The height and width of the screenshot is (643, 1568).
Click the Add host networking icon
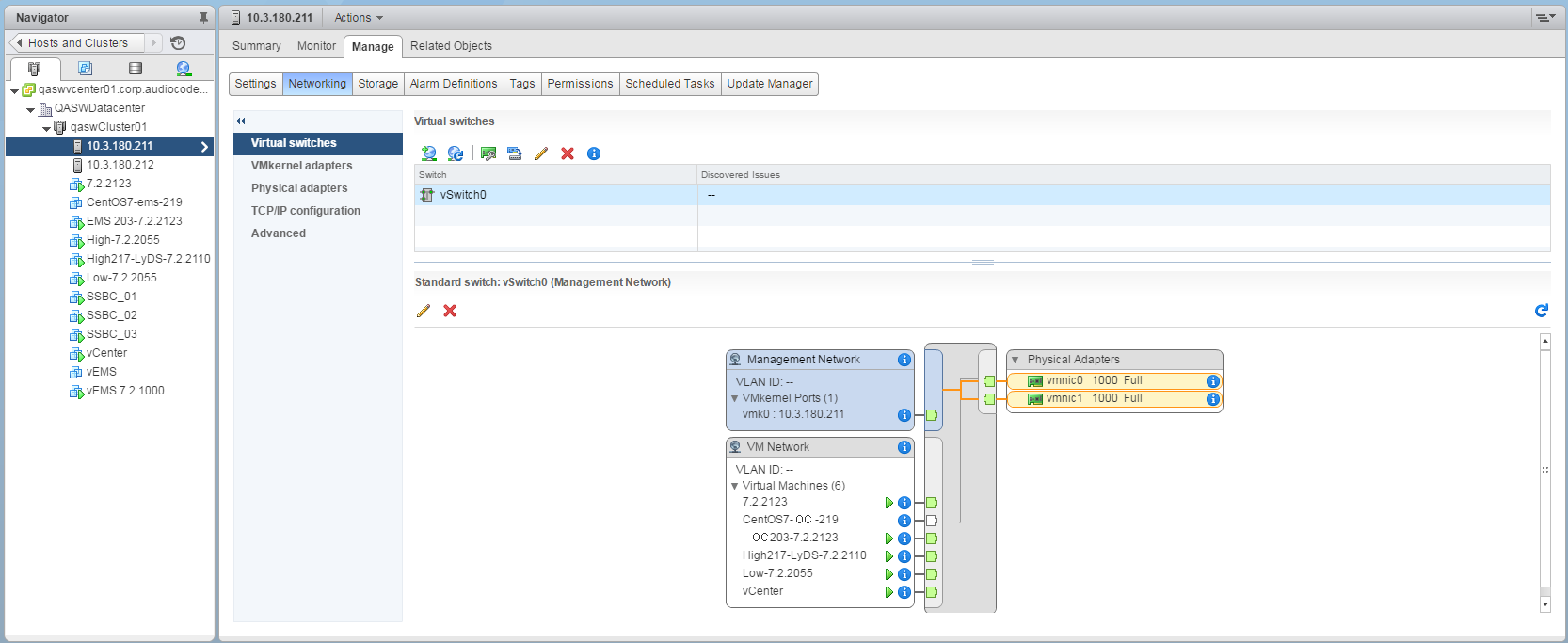click(429, 153)
